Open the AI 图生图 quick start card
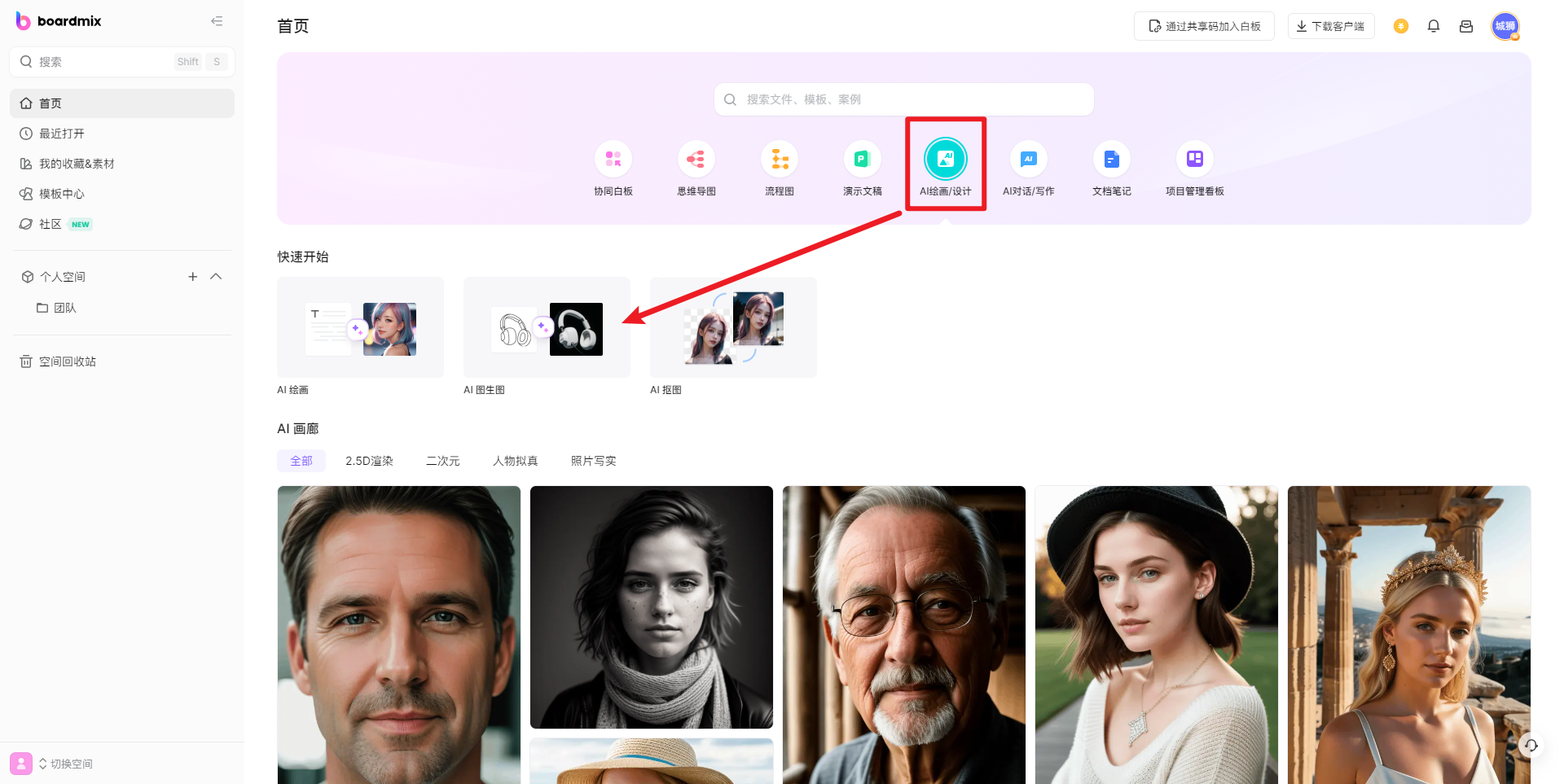 click(x=547, y=327)
